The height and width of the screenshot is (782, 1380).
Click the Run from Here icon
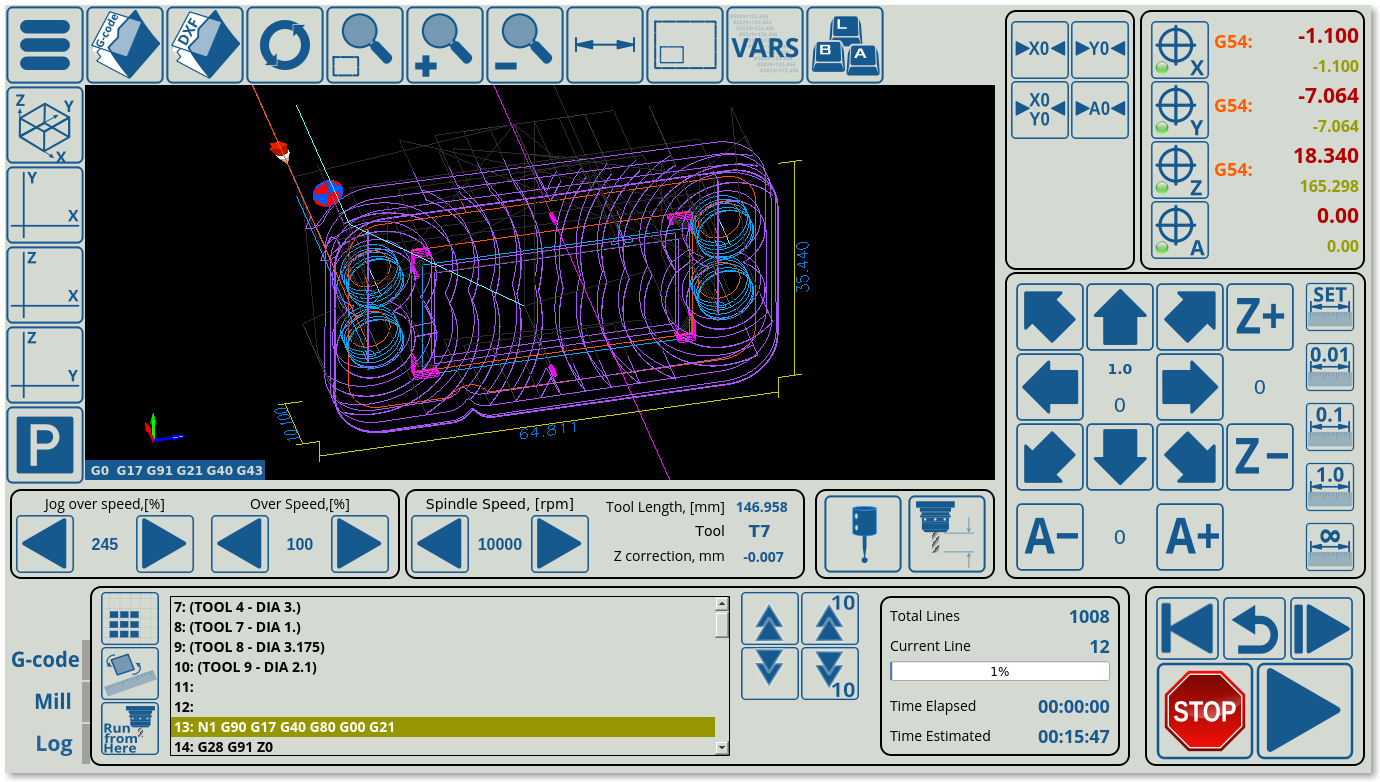[130, 728]
